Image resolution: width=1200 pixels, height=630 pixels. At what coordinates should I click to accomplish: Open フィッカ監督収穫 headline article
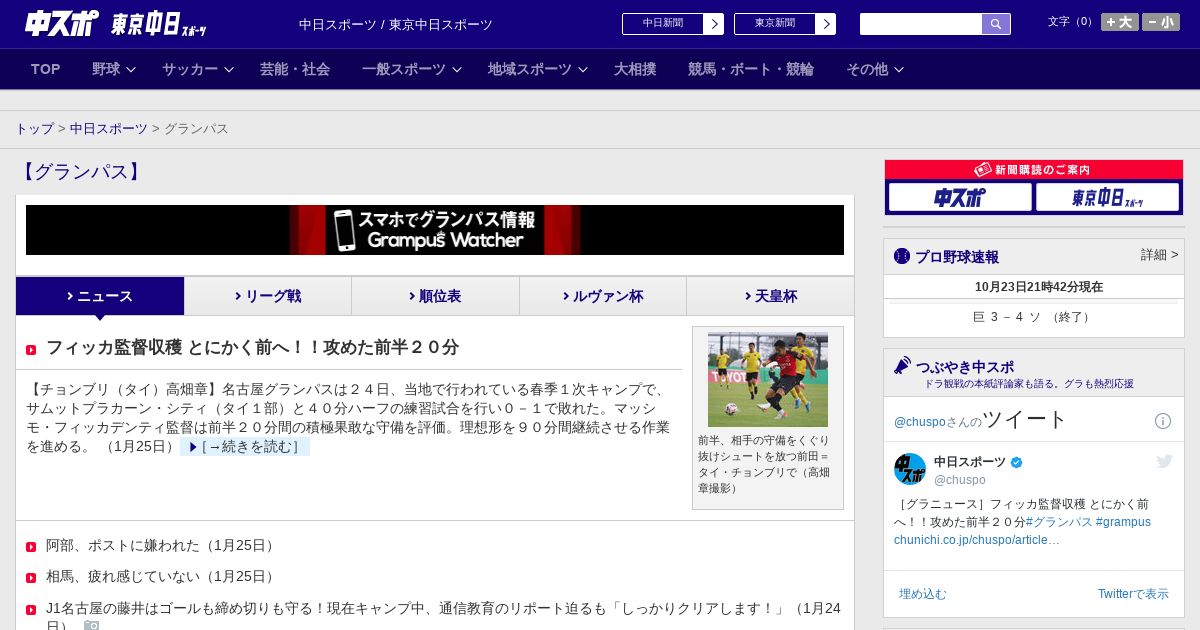point(252,348)
